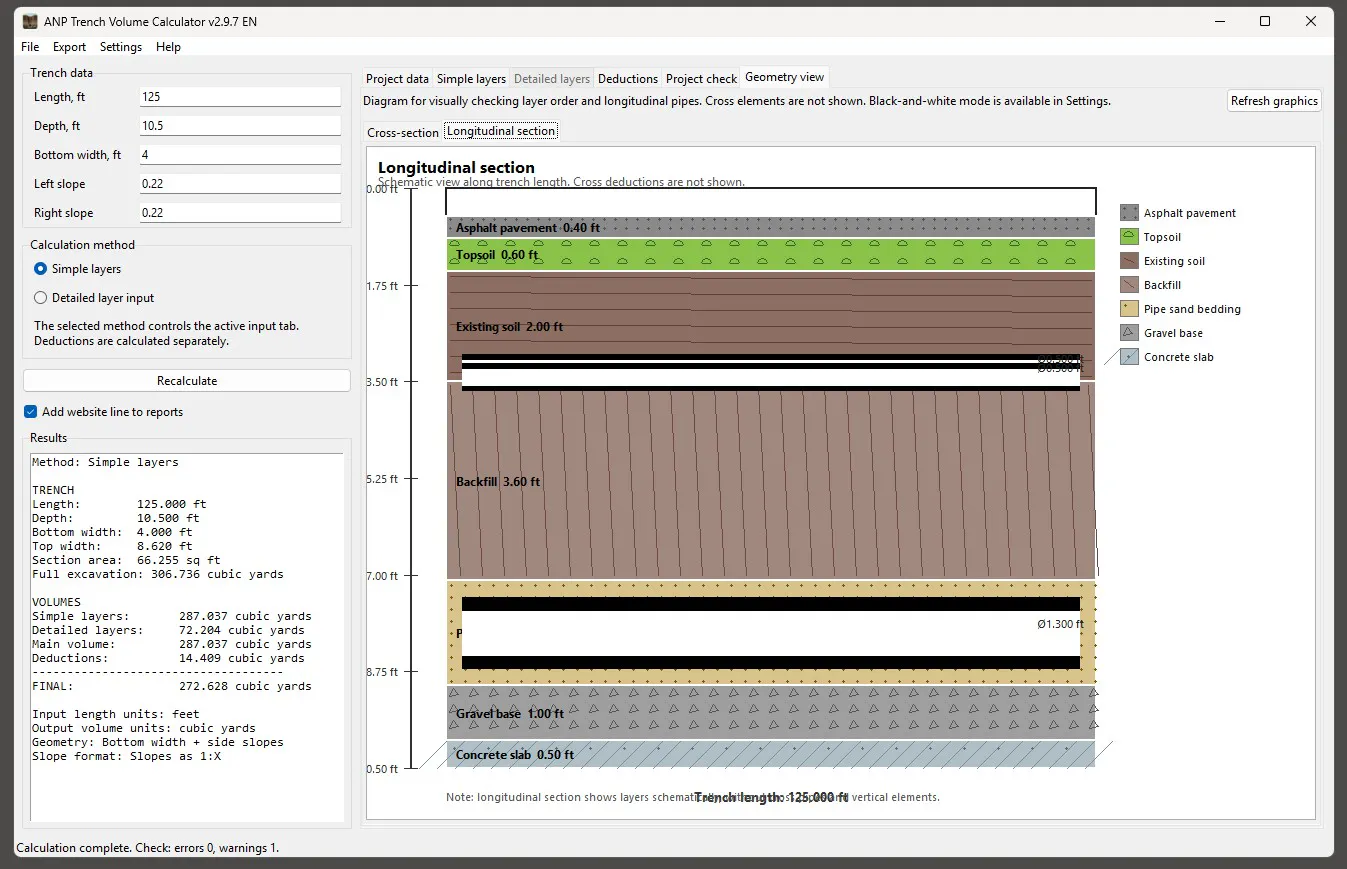Click the 3.50 ft depth axis tick label

coord(382,382)
